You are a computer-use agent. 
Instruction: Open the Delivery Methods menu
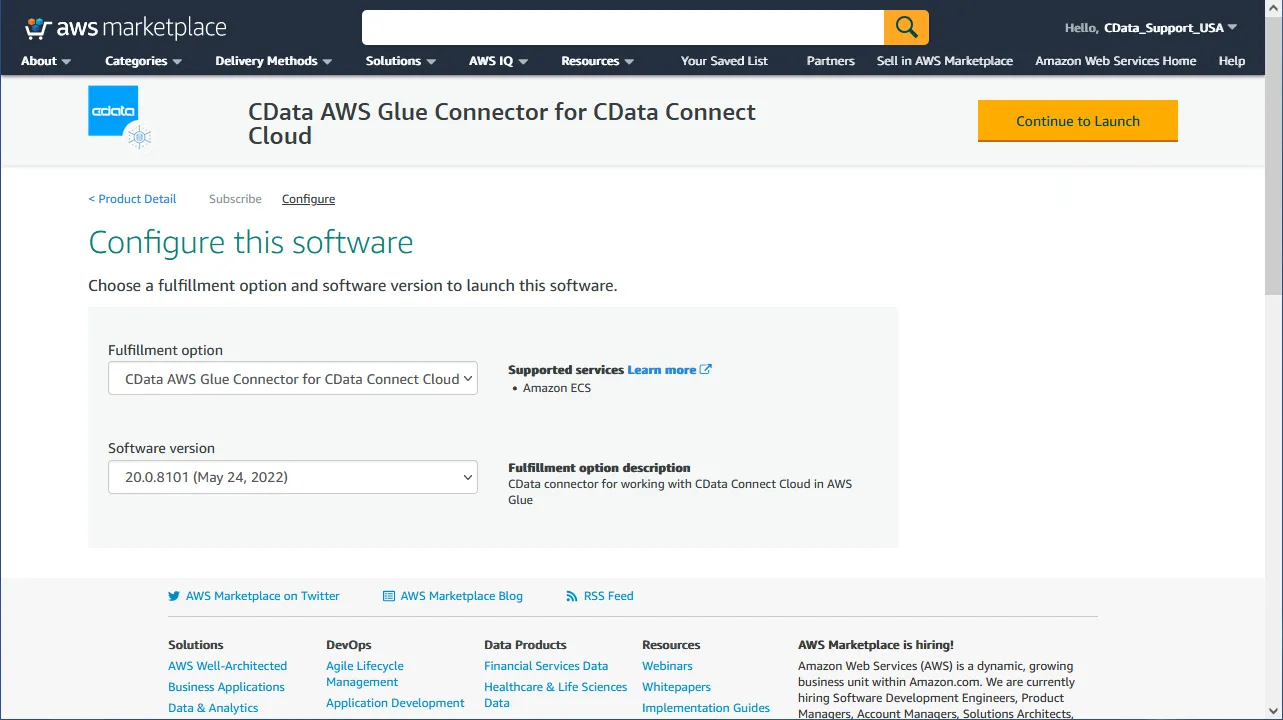(272, 61)
